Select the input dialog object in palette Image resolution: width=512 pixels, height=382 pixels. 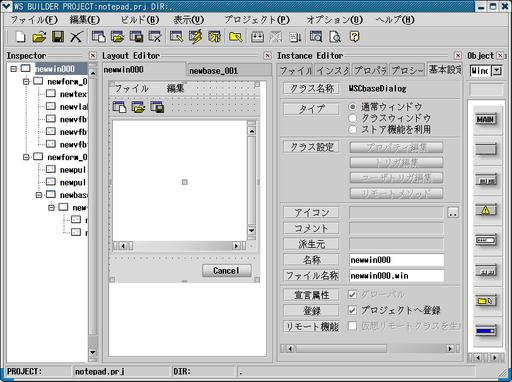coord(486,240)
